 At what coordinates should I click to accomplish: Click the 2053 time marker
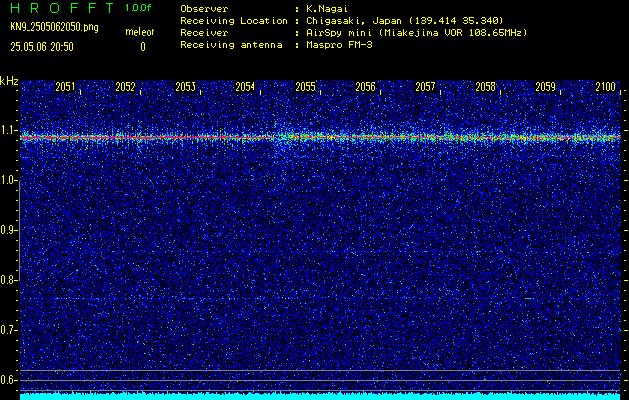tap(185, 87)
